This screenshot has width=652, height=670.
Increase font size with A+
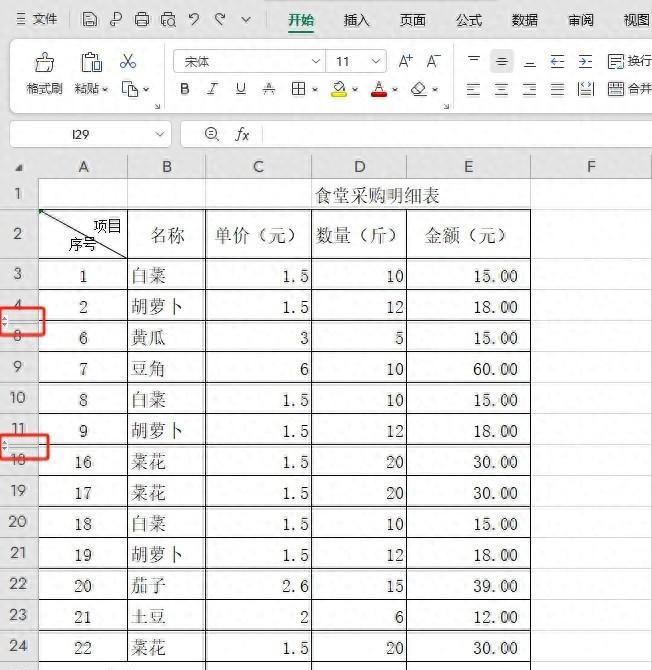click(405, 61)
